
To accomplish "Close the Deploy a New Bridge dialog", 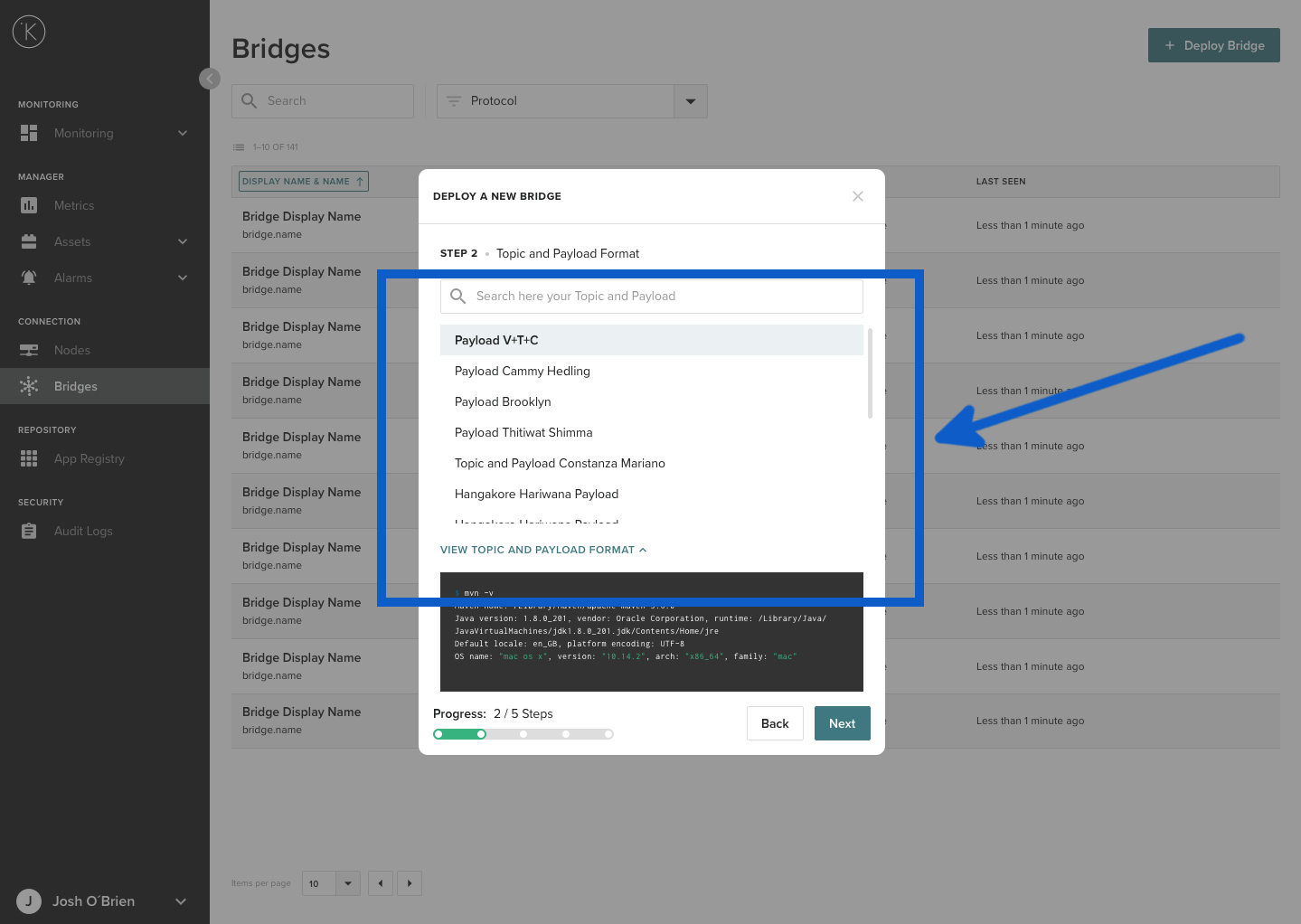I will point(857,196).
